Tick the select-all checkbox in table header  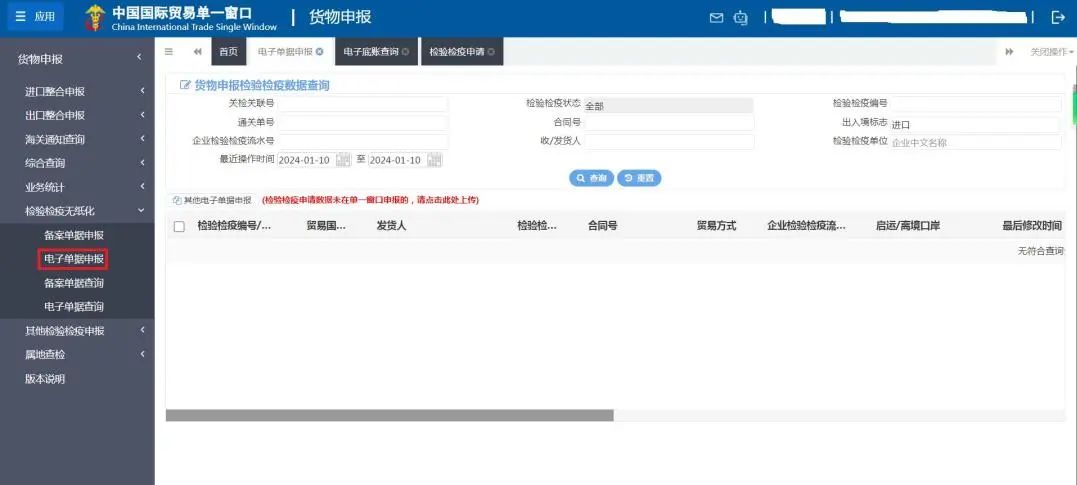[x=179, y=226]
